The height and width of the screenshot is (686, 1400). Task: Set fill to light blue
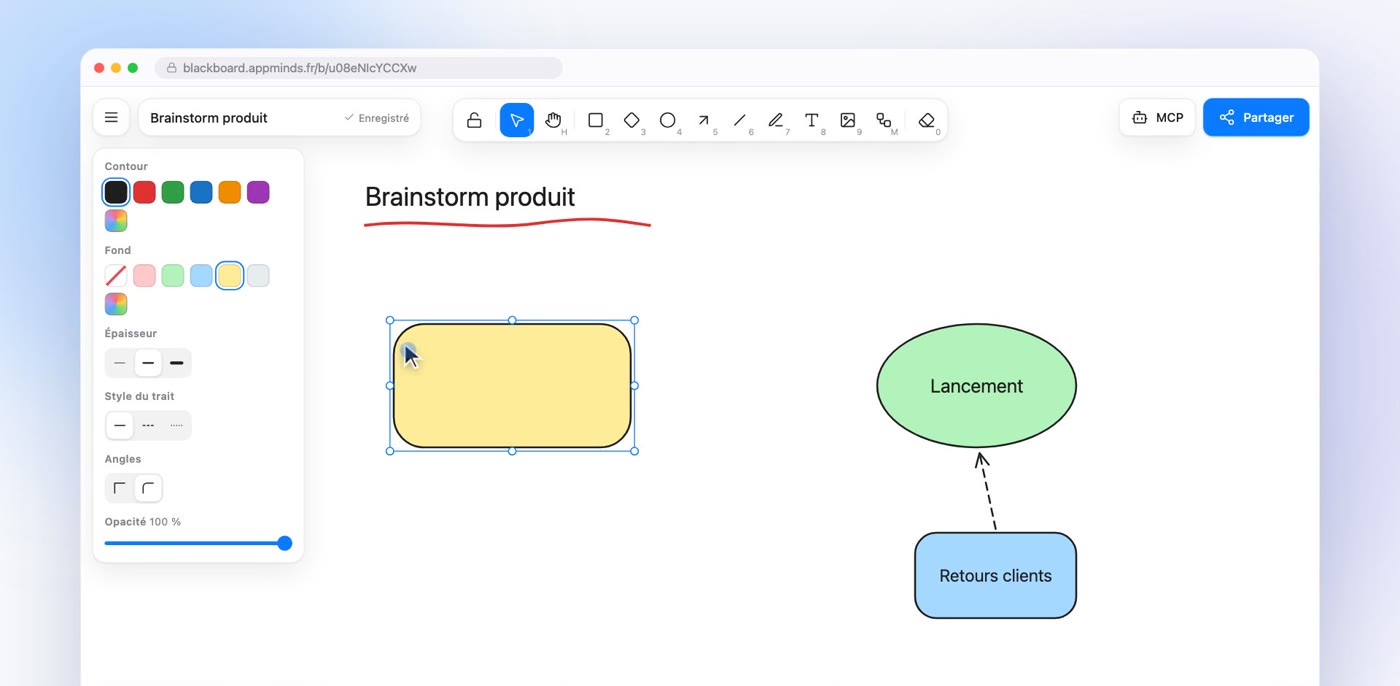[x=201, y=276]
